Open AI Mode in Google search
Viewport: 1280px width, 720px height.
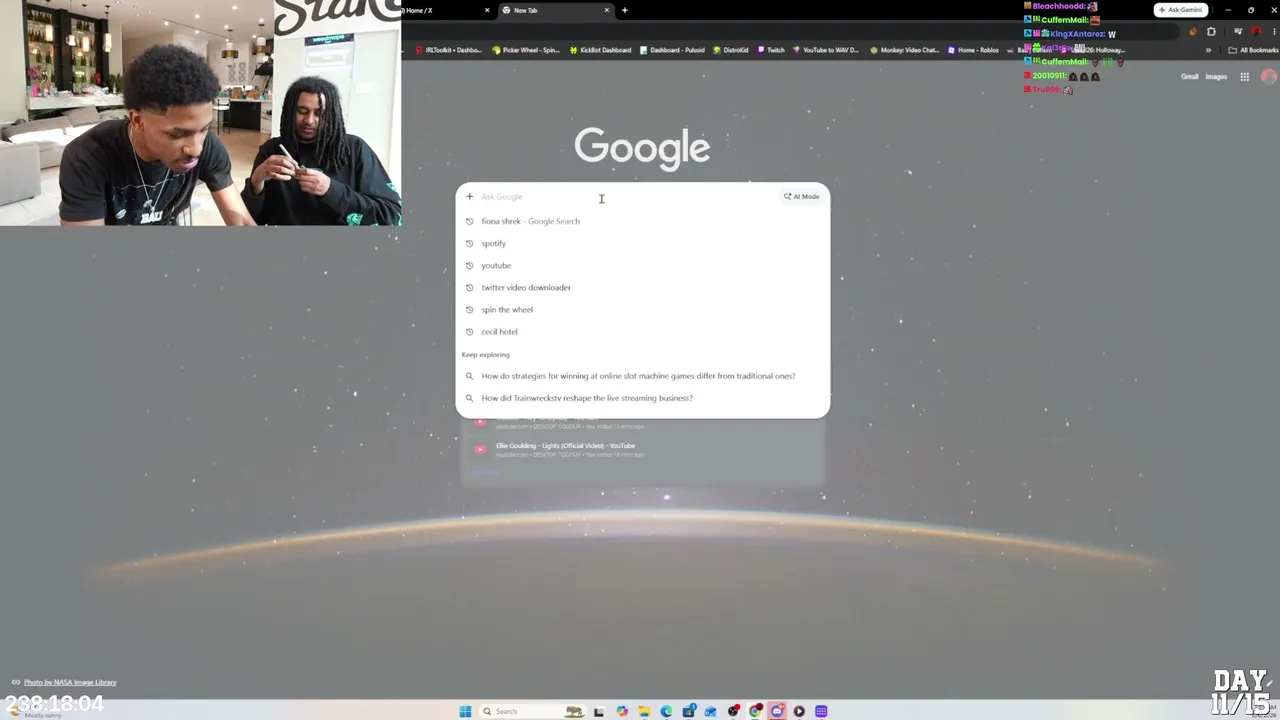(802, 196)
